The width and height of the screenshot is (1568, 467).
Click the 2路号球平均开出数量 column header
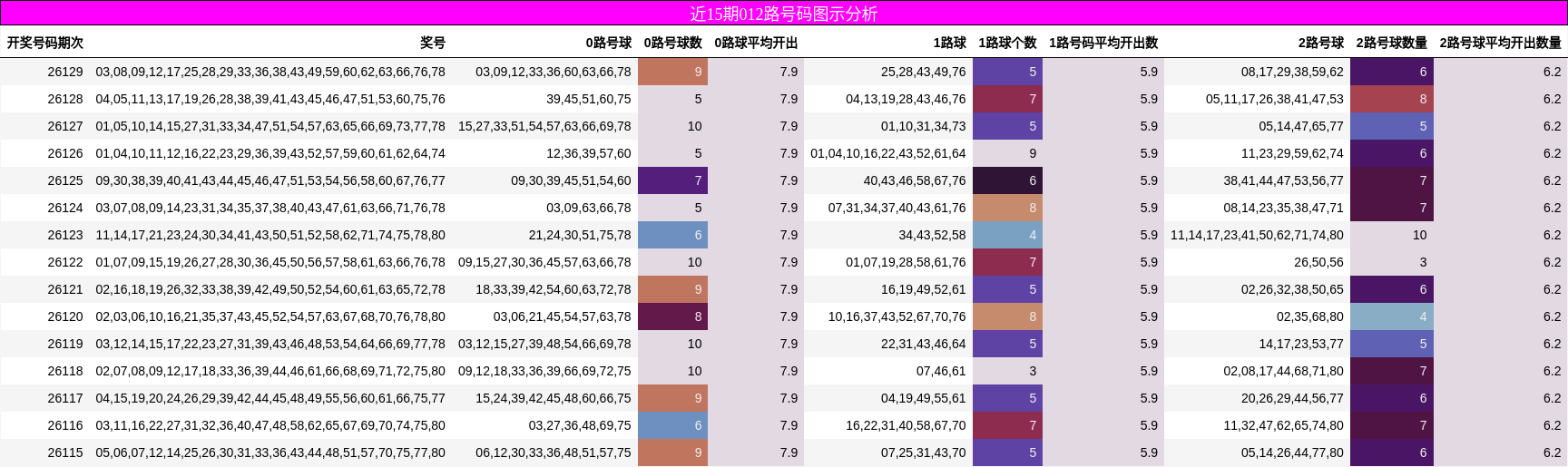1501,43
